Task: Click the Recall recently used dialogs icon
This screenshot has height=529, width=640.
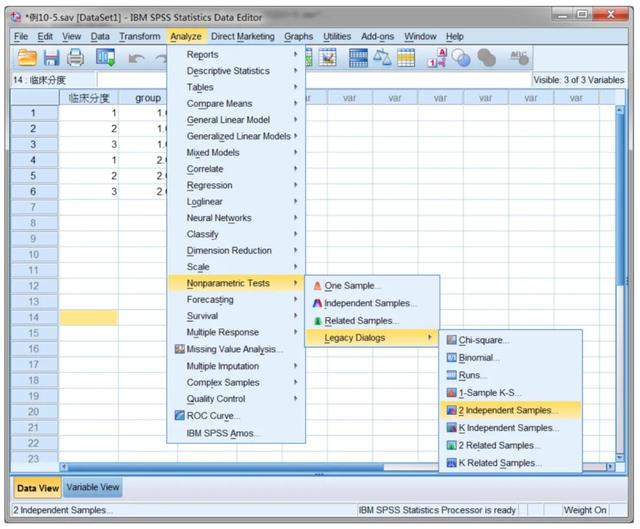Action: pos(105,58)
